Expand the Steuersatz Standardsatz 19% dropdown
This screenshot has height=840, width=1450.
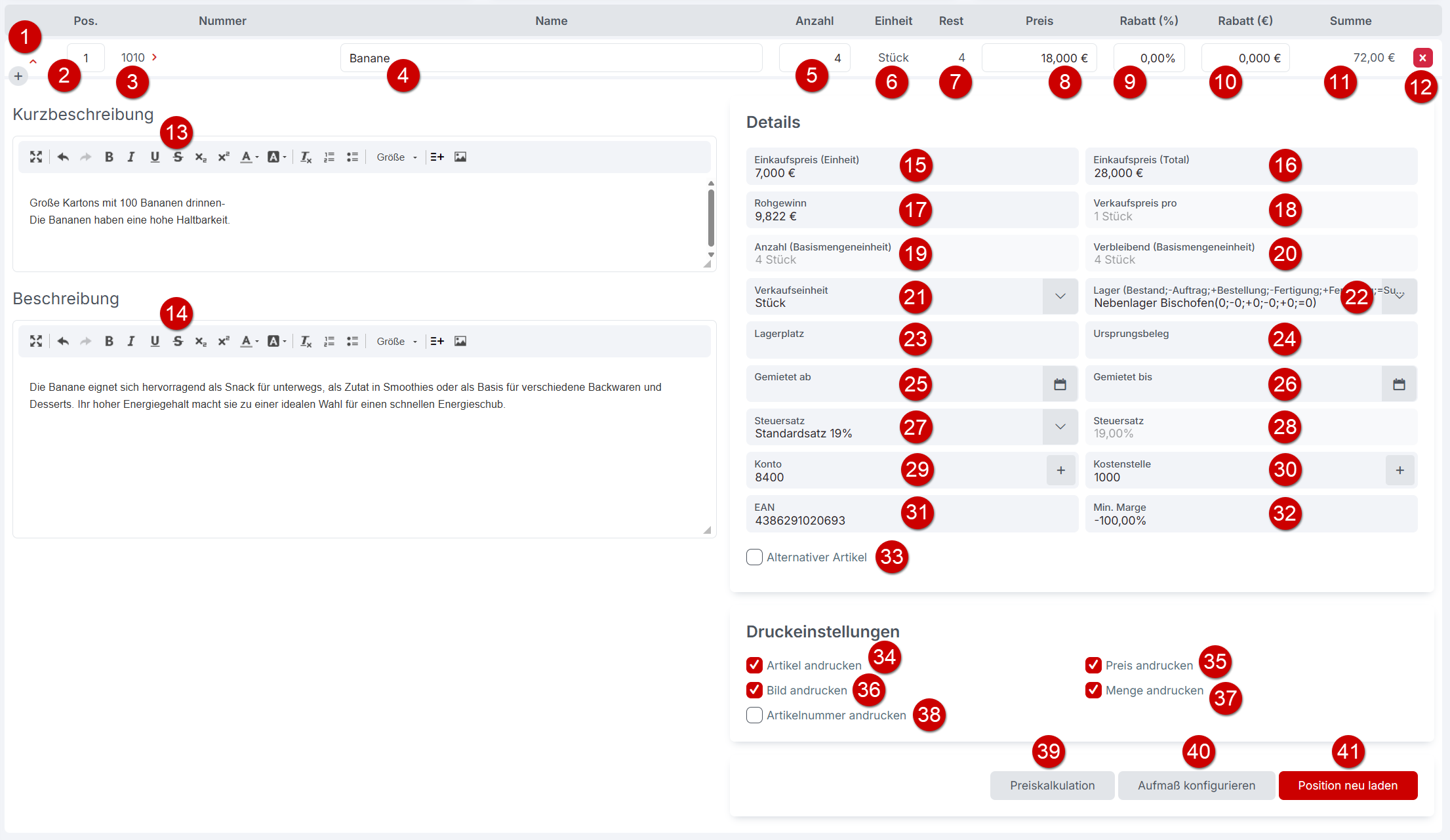pos(1060,427)
